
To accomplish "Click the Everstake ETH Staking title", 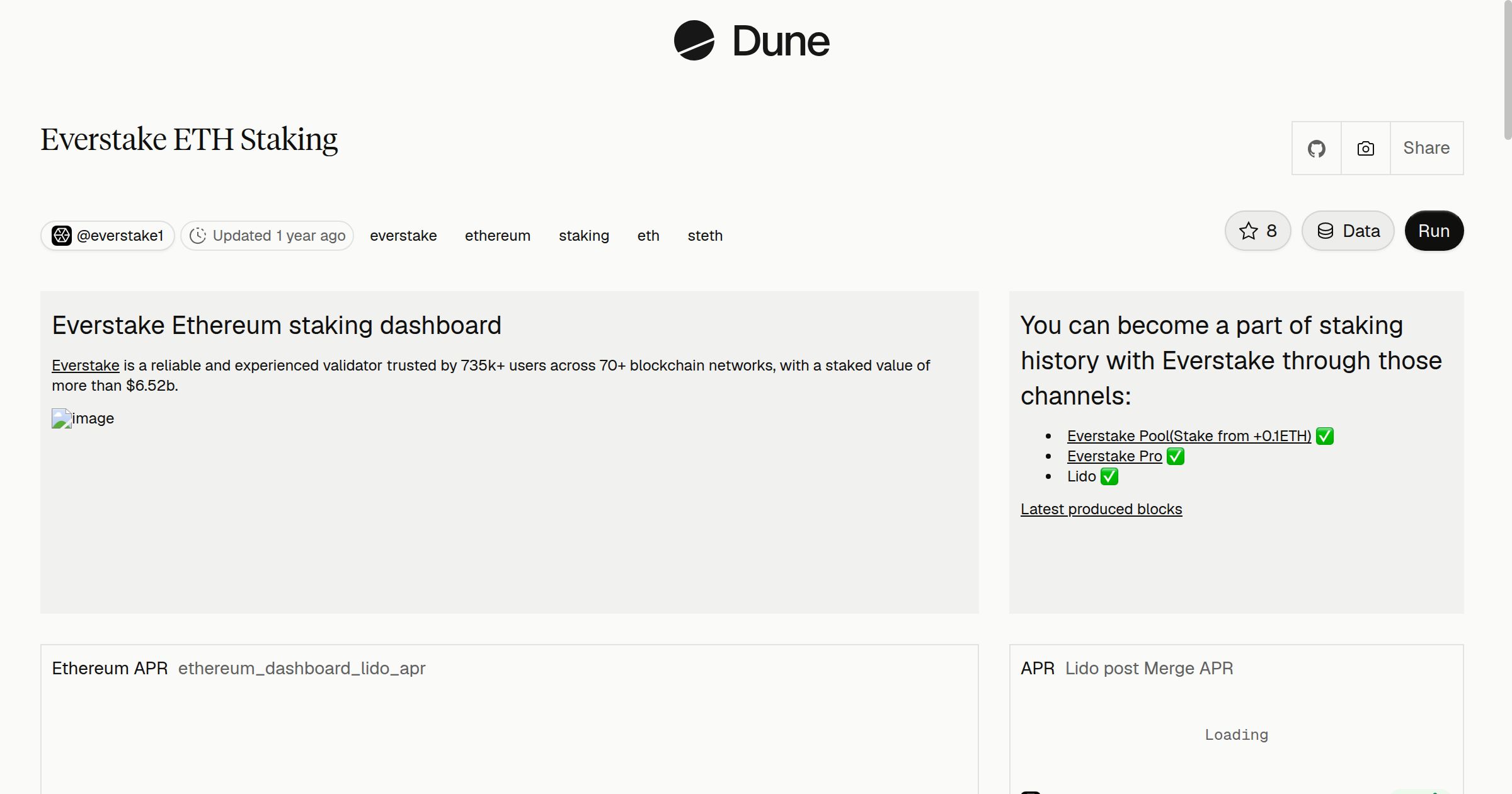I will pyautogui.click(x=189, y=139).
